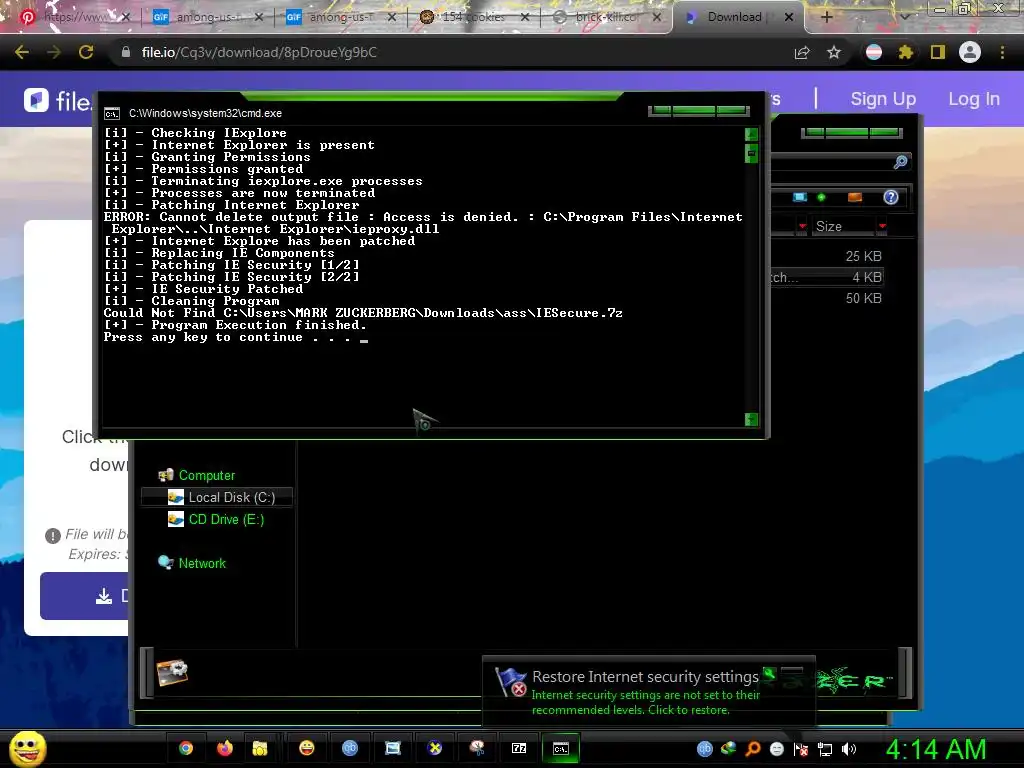The width and height of the screenshot is (1024, 768).
Task: Click the network tray icon
Action: tap(825, 749)
